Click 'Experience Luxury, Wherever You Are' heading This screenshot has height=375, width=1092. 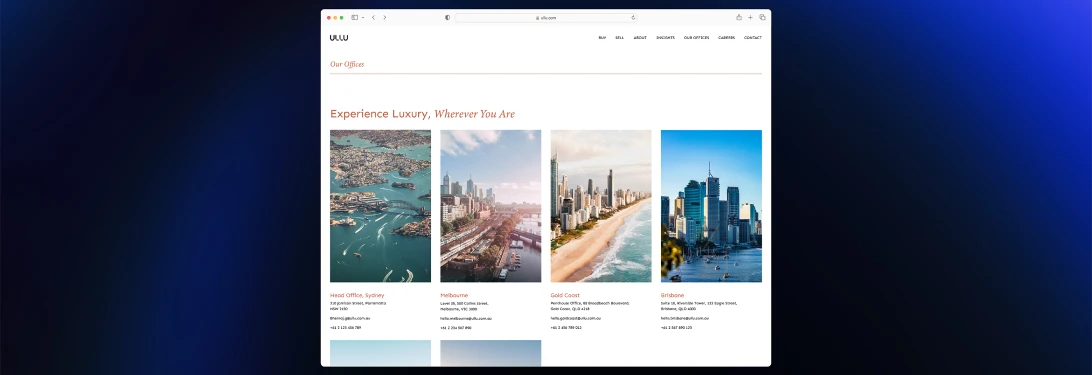coord(423,114)
